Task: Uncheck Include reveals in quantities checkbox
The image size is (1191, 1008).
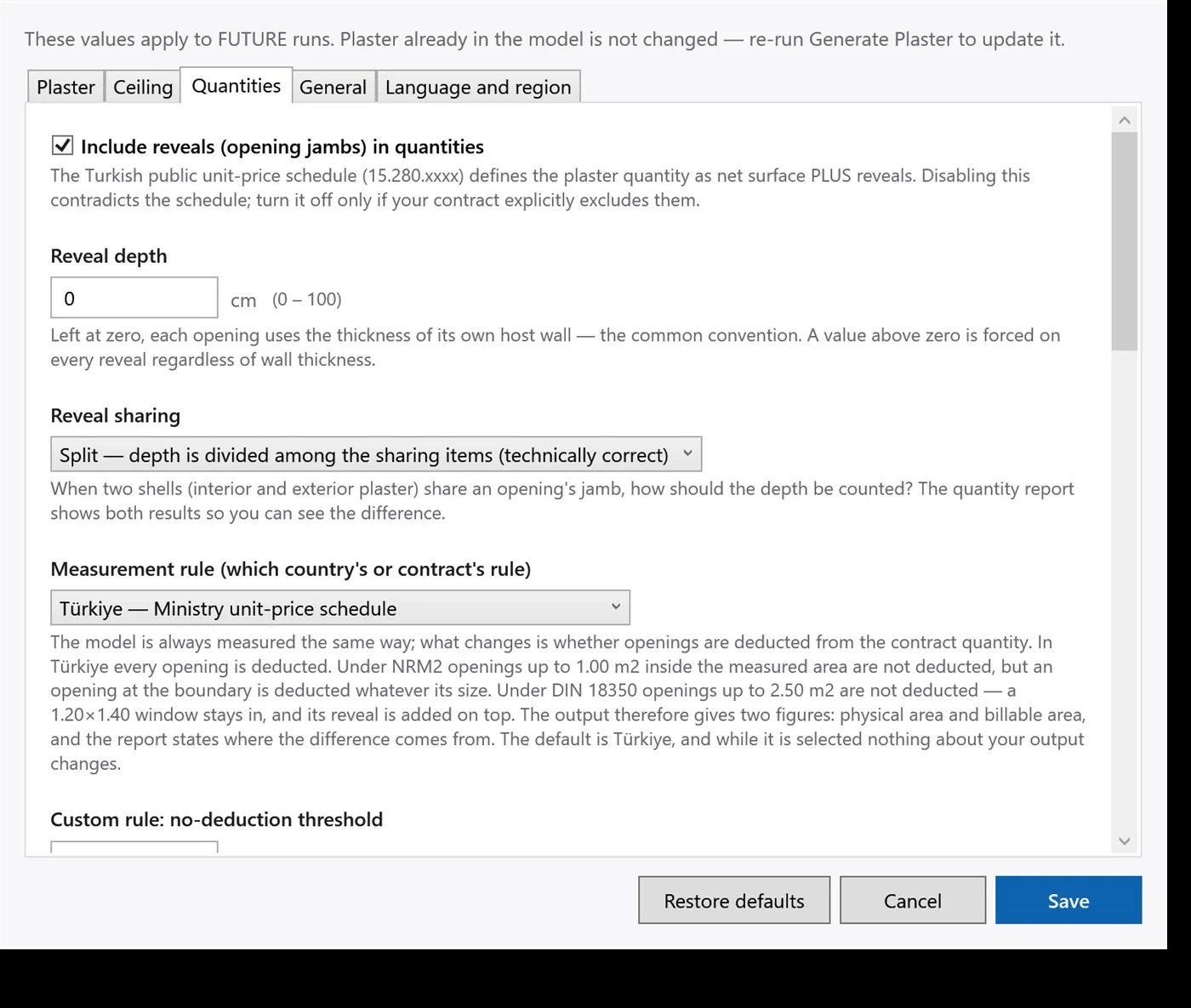Action: pos(62,145)
